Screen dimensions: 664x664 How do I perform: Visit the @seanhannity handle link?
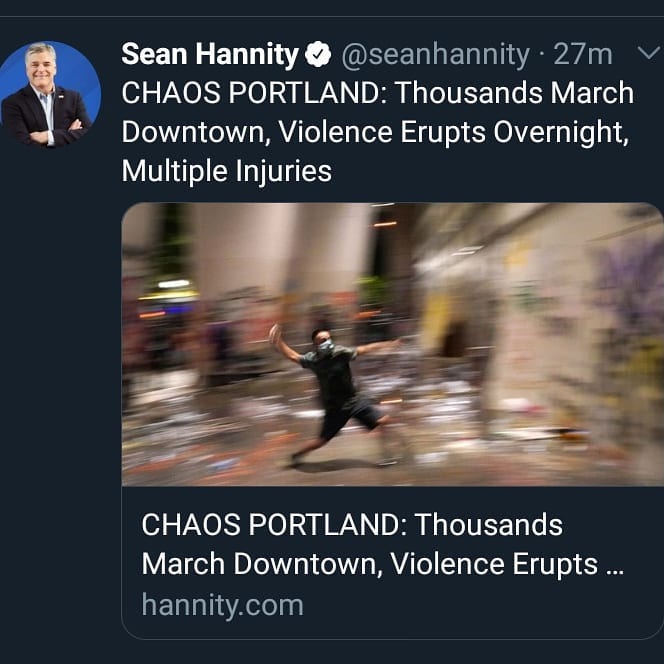[435, 55]
